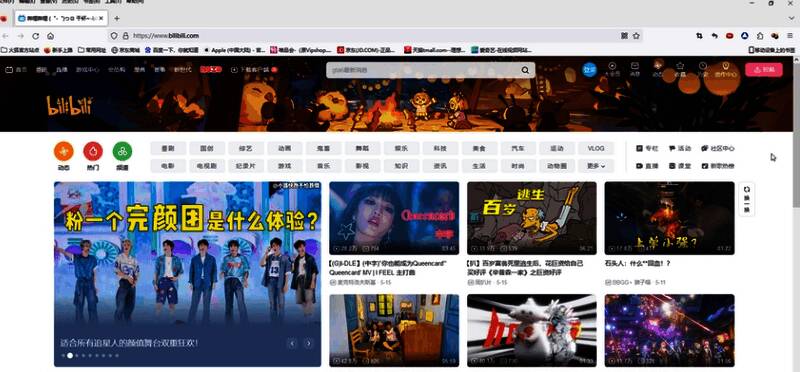Image resolution: width=800 pixels, height=372 pixels.
Task: Open 漫画 in the top navigation
Action: (140, 70)
